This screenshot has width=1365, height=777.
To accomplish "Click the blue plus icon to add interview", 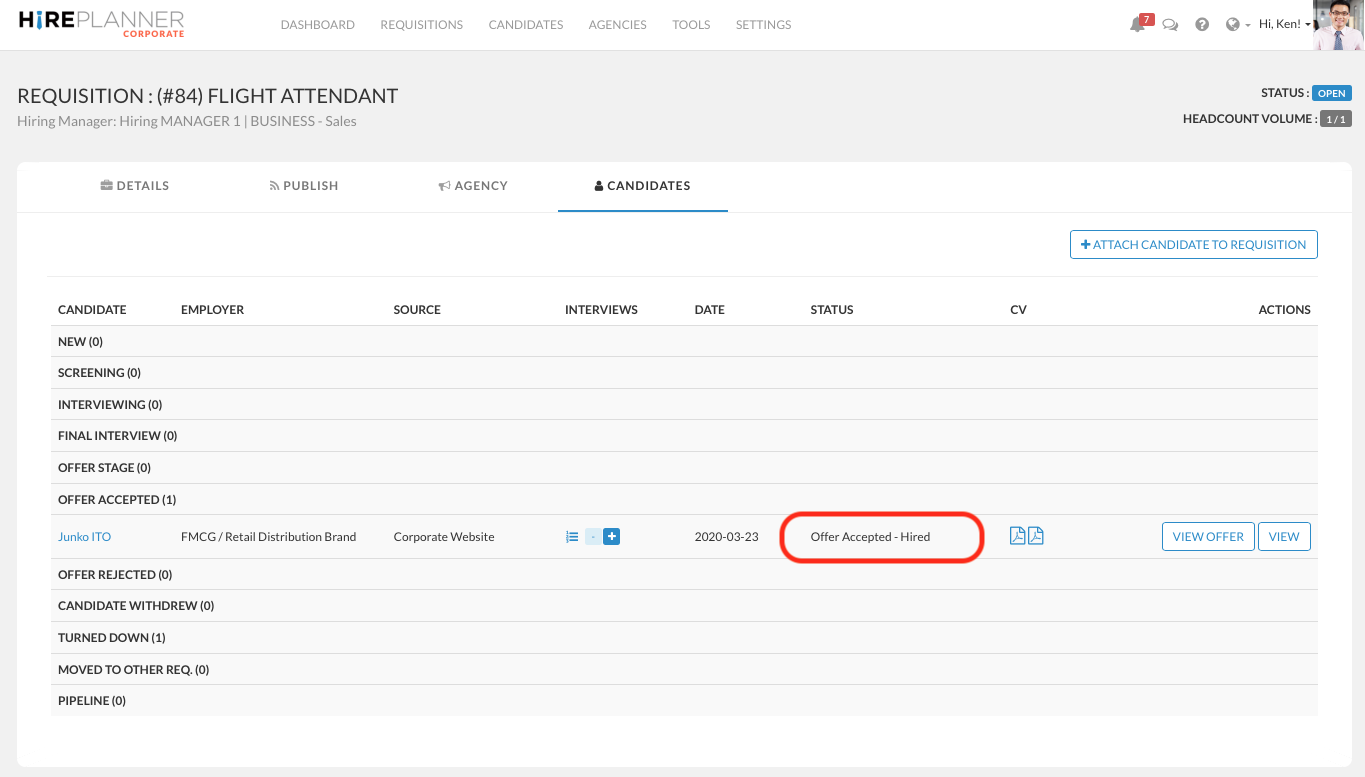I will tap(612, 537).
